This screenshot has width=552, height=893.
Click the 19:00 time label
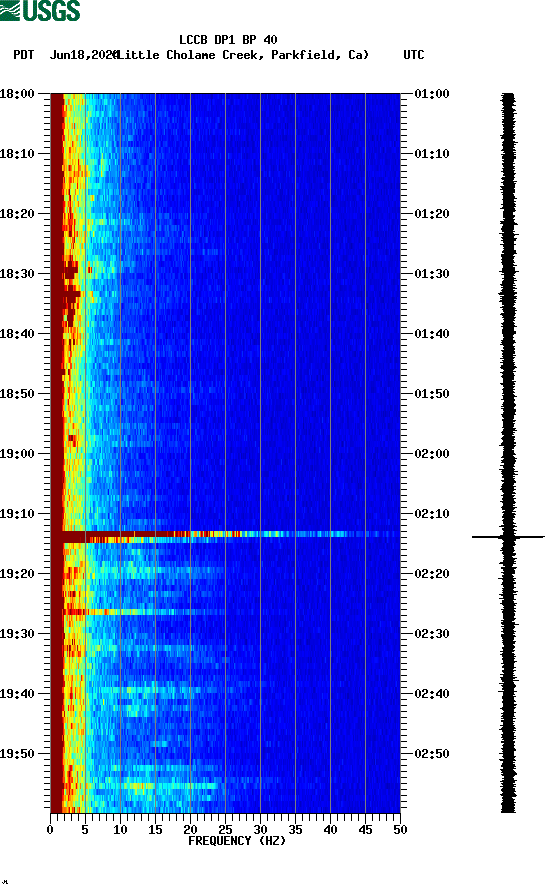(x=17, y=454)
